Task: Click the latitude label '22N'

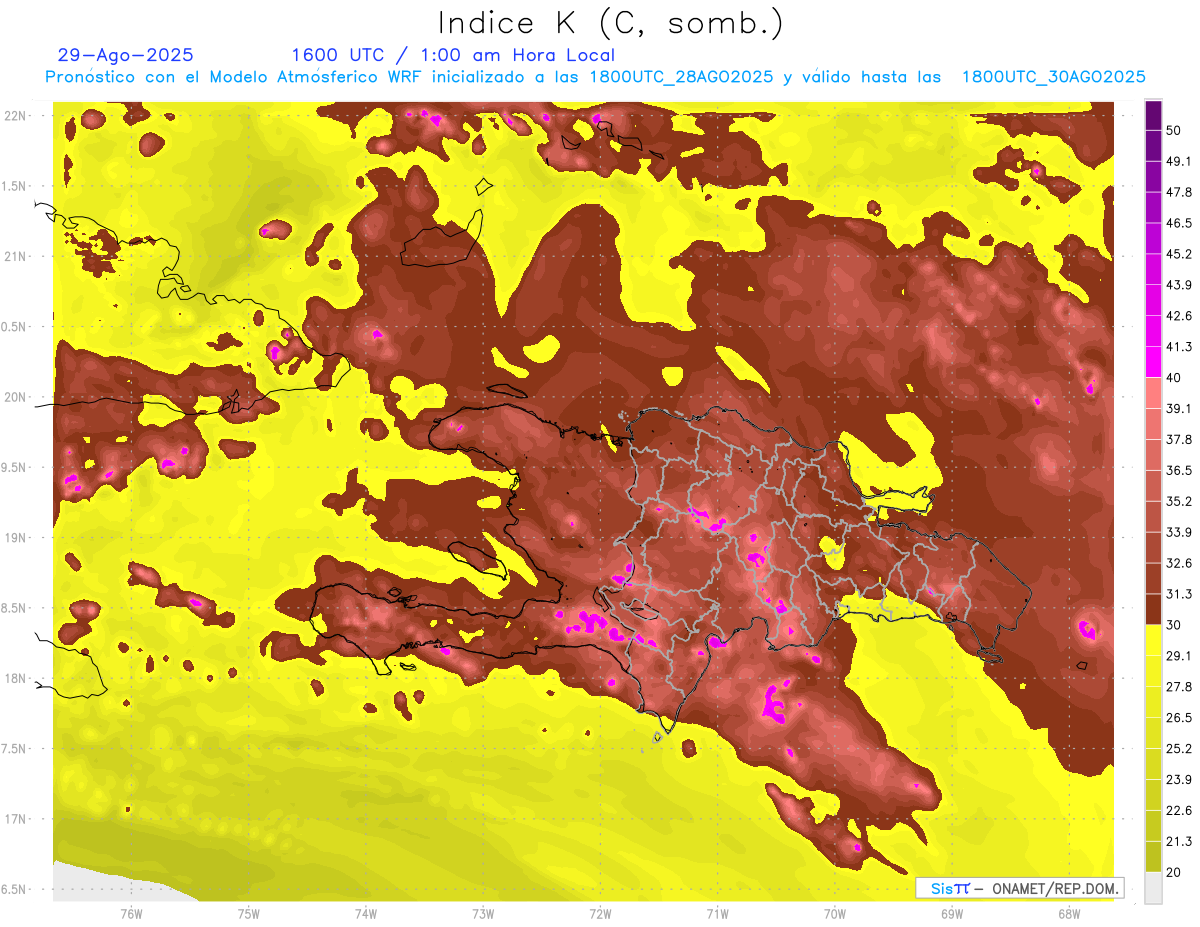Action: (17, 116)
